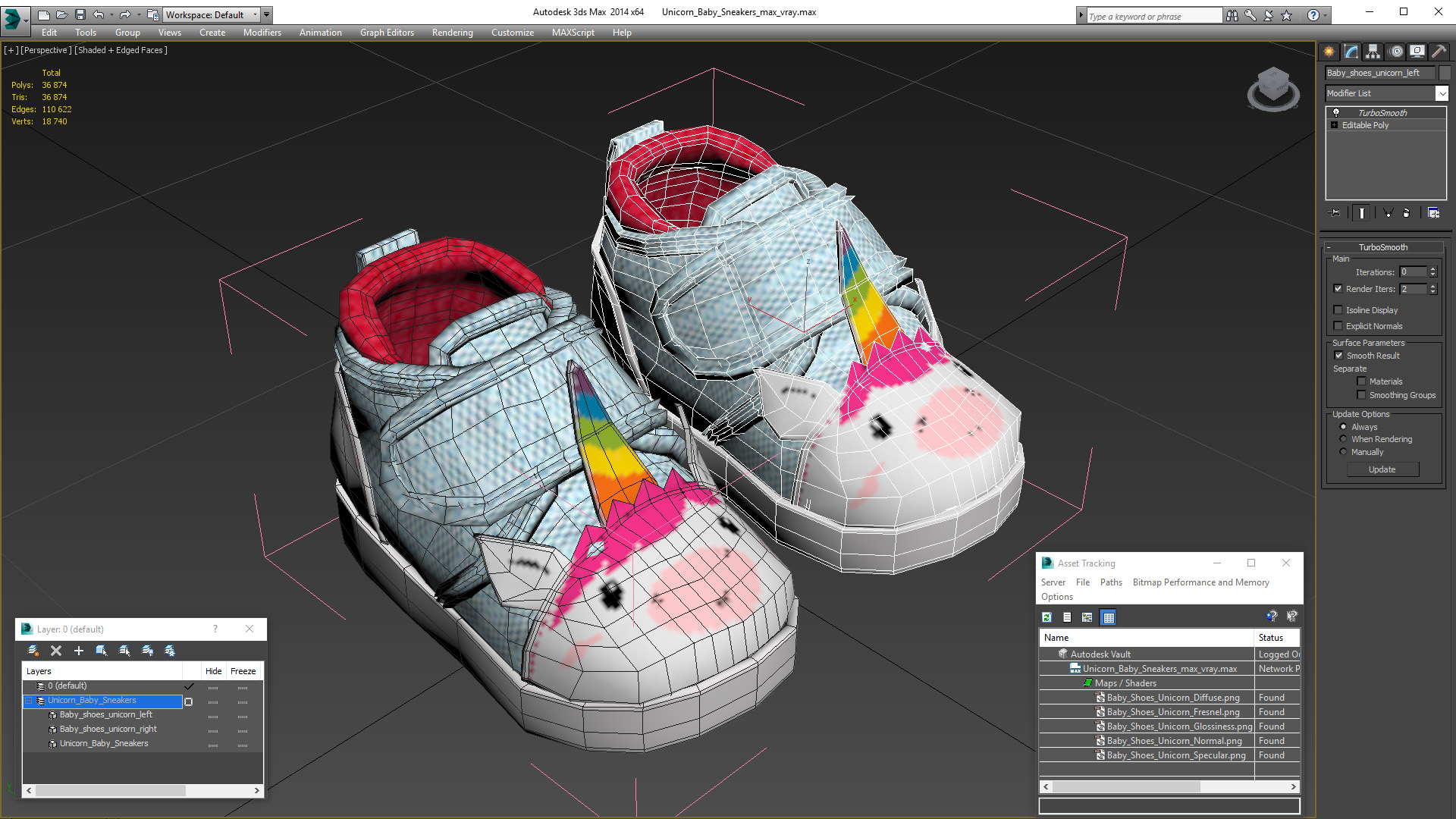Open Paths menu in Asset Tracking
The height and width of the screenshot is (819, 1456).
point(1111,582)
